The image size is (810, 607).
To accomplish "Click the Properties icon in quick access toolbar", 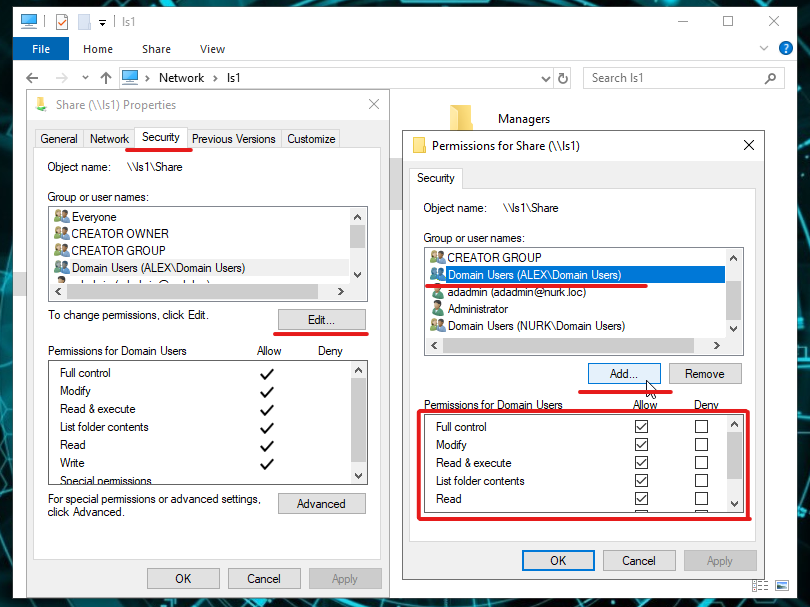I will pyautogui.click(x=62, y=21).
